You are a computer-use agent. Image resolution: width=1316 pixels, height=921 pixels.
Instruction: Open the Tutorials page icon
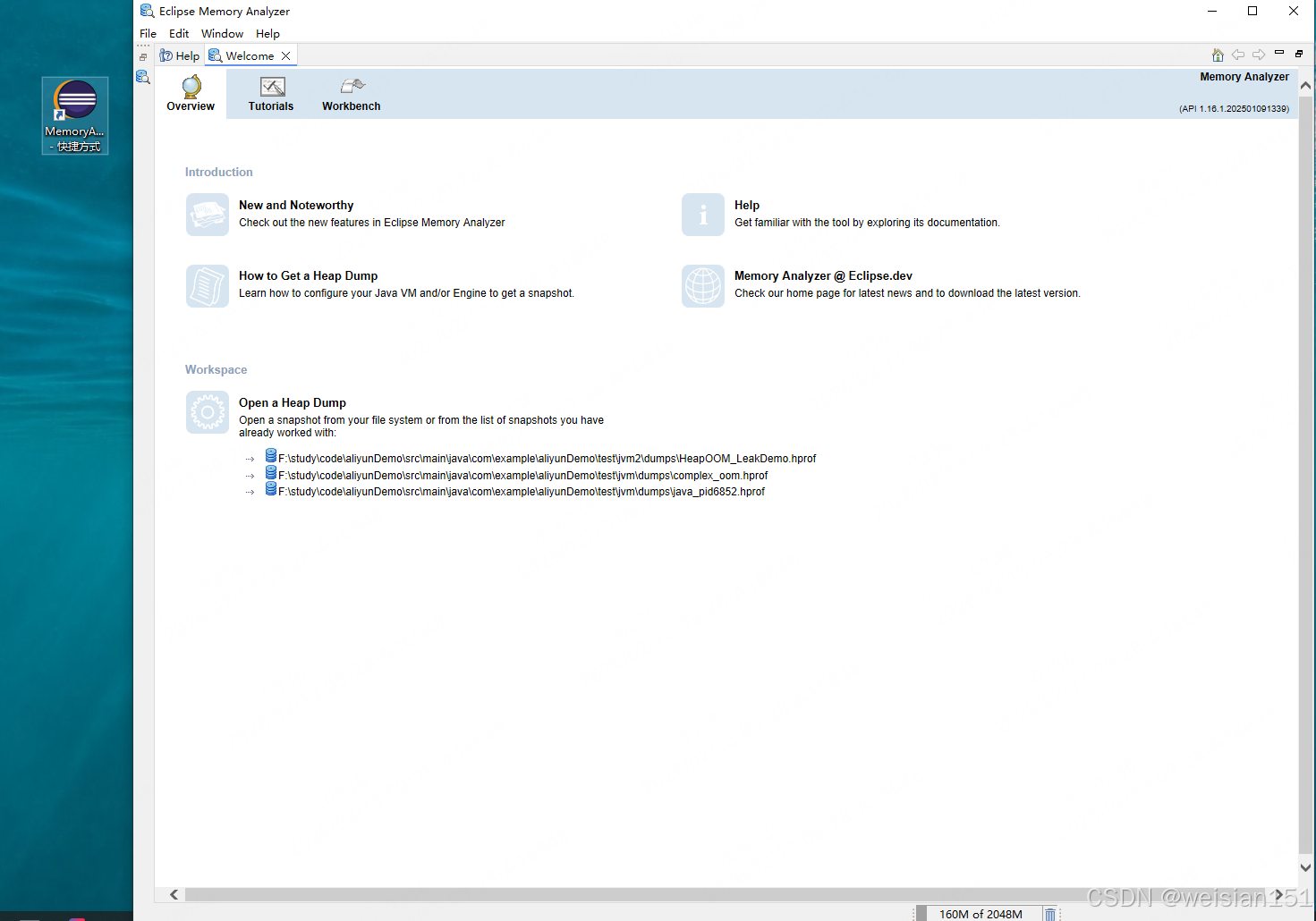tap(271, 88)
